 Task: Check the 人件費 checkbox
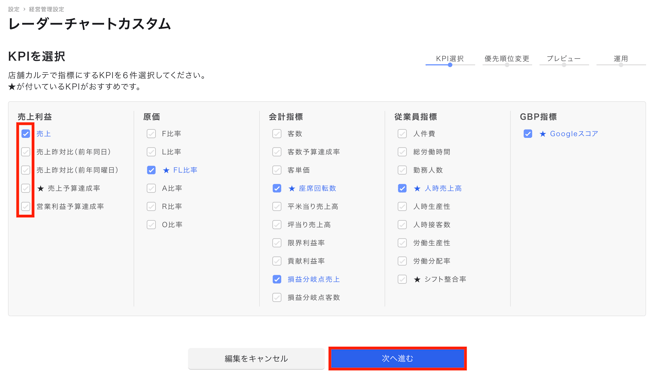point(402,134)
